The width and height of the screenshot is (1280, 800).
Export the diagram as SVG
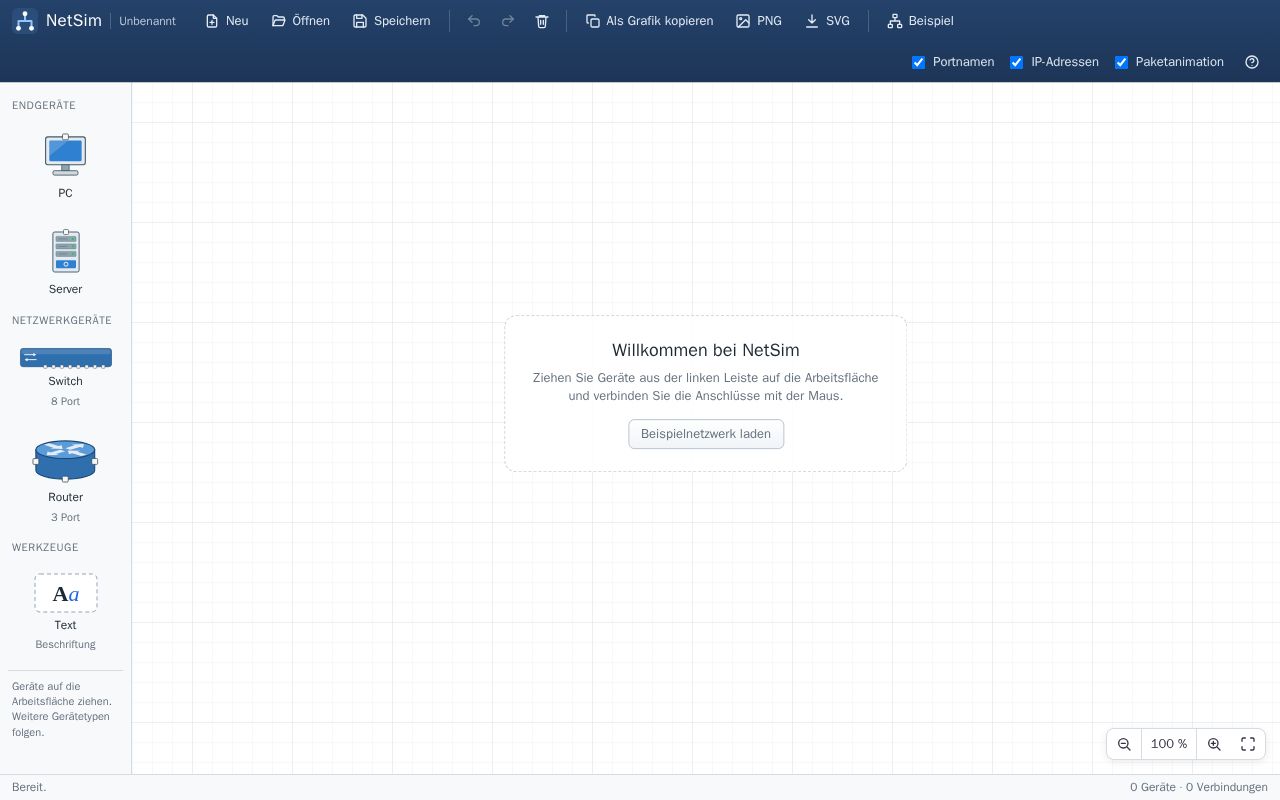coord(828,21)
